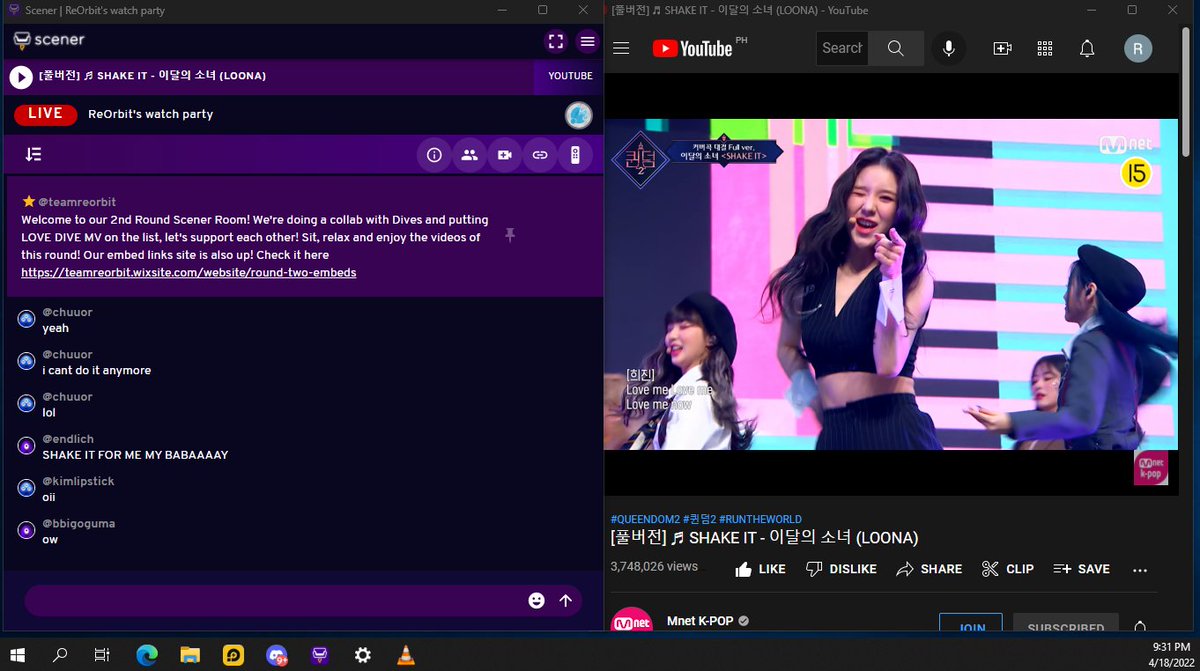Open the YouTube apps grid icon
The width and height of the screenshot is (1200, 671).
[x=1045, y=48]
